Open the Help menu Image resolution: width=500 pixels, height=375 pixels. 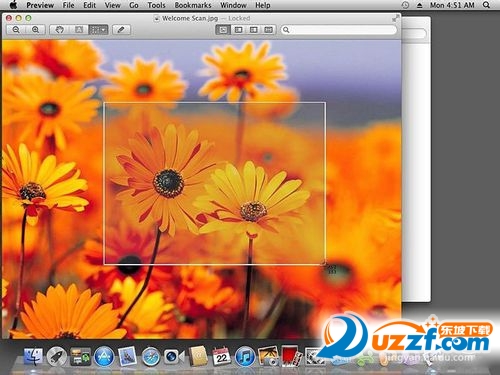tap(263, 5)
